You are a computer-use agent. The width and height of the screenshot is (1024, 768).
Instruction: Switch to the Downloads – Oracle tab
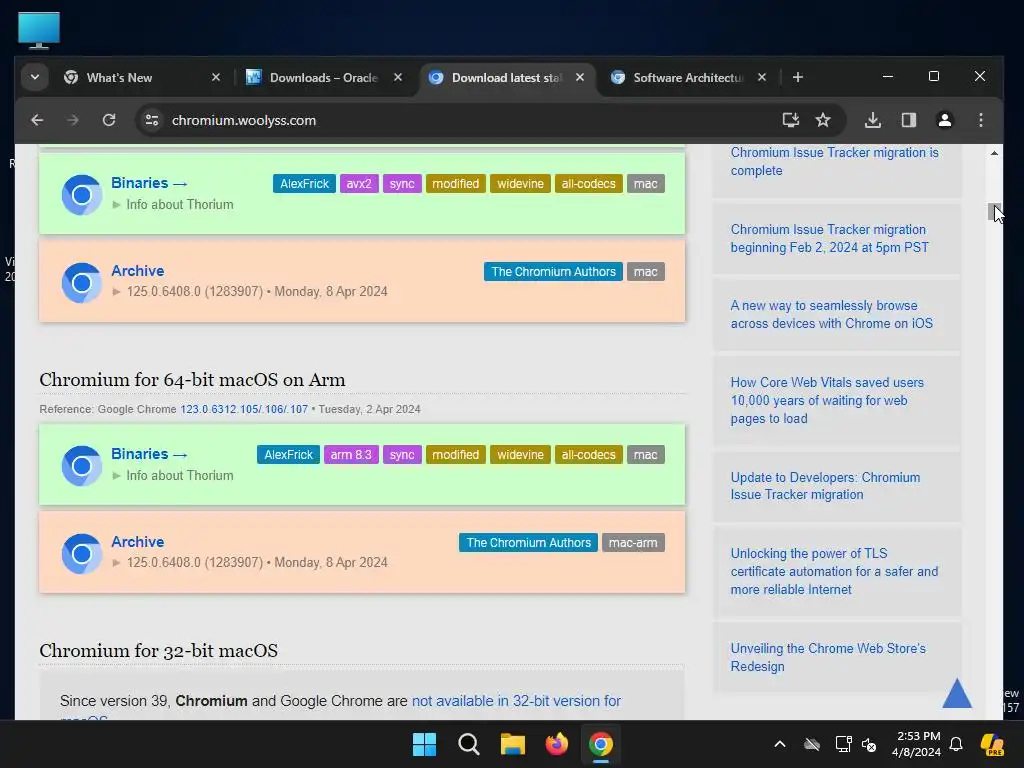324,78
